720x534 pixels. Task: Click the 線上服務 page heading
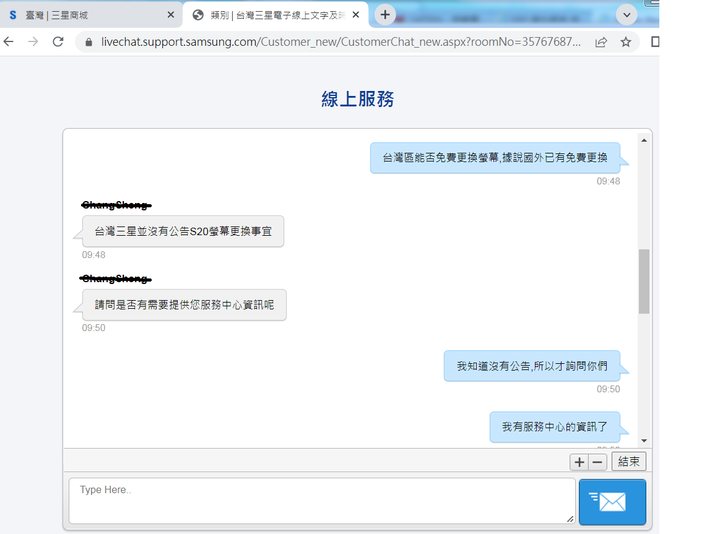(x=357, y=99)
